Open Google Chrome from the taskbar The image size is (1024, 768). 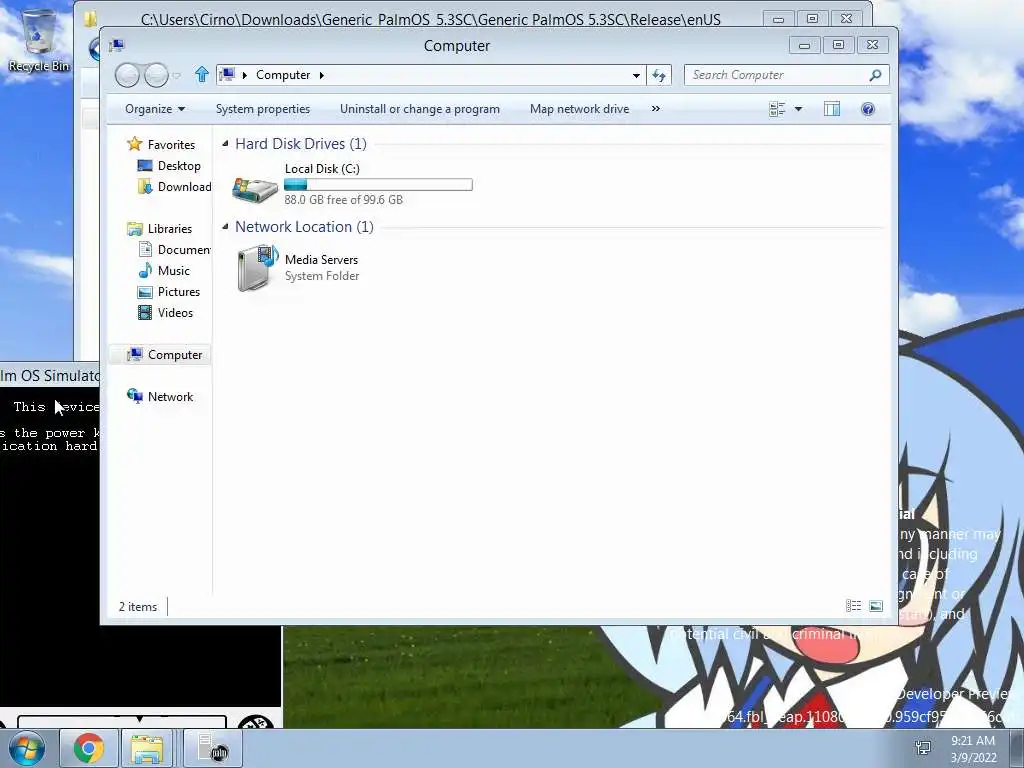coord(88,748)
